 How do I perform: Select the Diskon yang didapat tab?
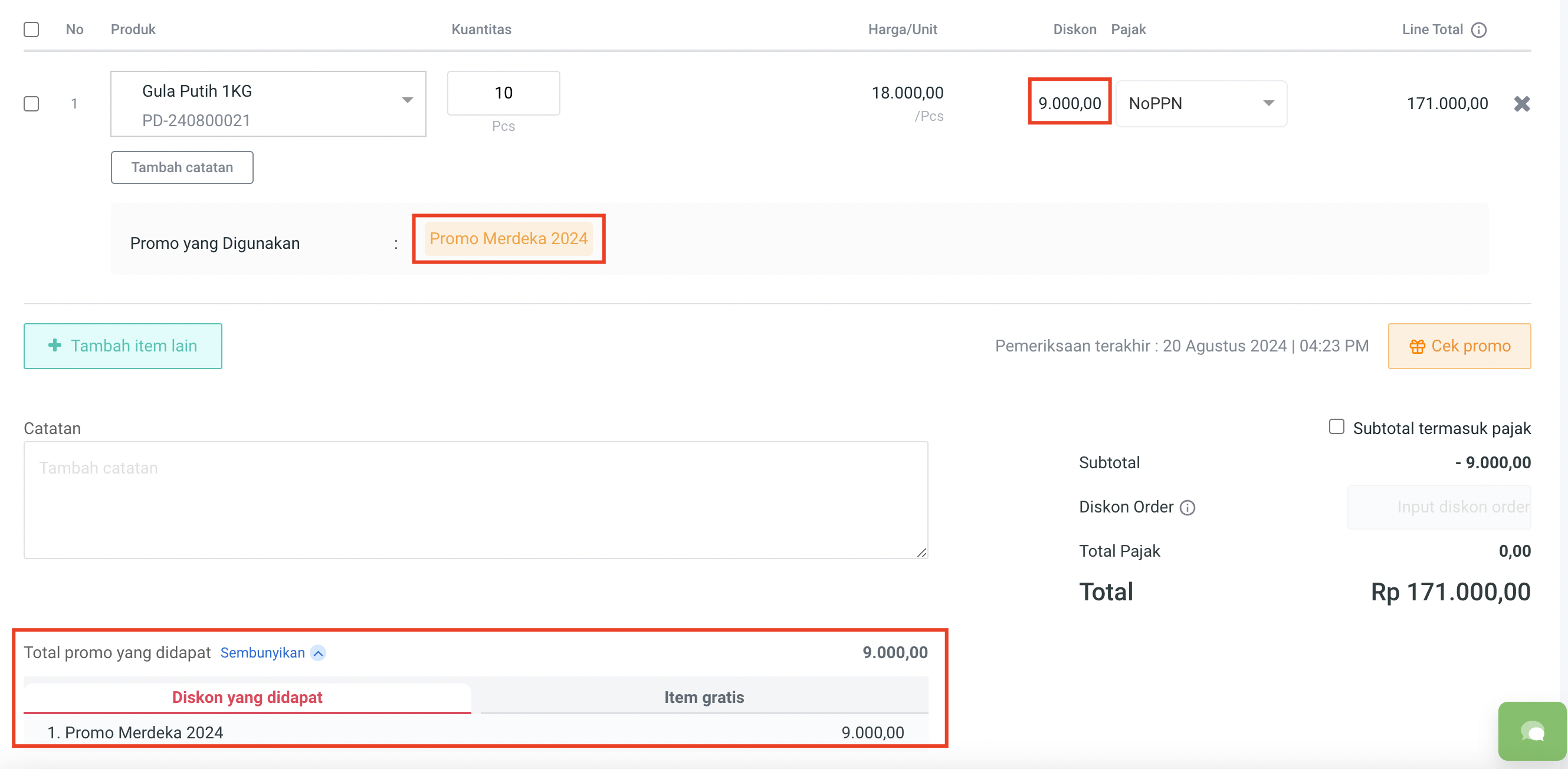247,697
